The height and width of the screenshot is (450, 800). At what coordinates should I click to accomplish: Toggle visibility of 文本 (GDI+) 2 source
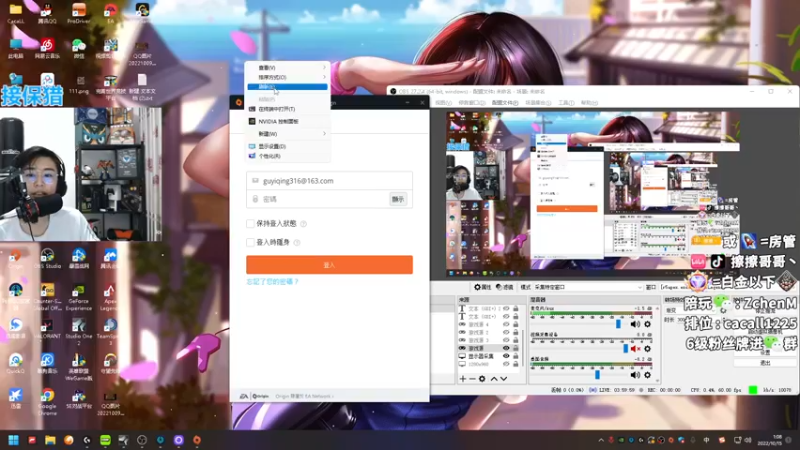(506, 309)
